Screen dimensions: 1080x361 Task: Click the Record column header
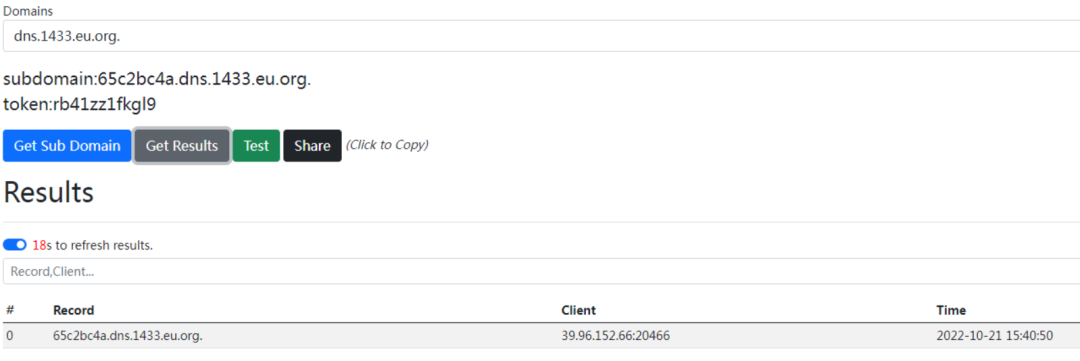pyautogui.click(x=74, y=310)
